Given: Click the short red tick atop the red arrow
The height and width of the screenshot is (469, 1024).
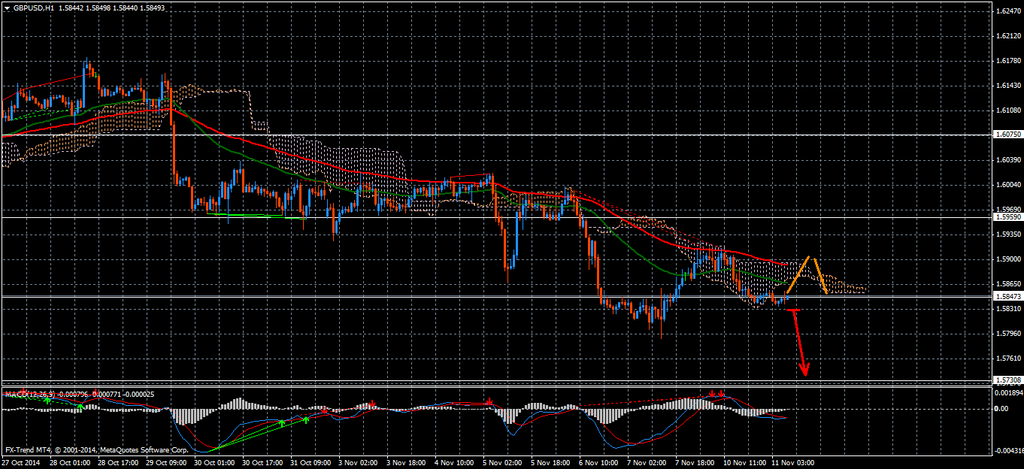Looking at the screenshot, I should coord(794,311).
